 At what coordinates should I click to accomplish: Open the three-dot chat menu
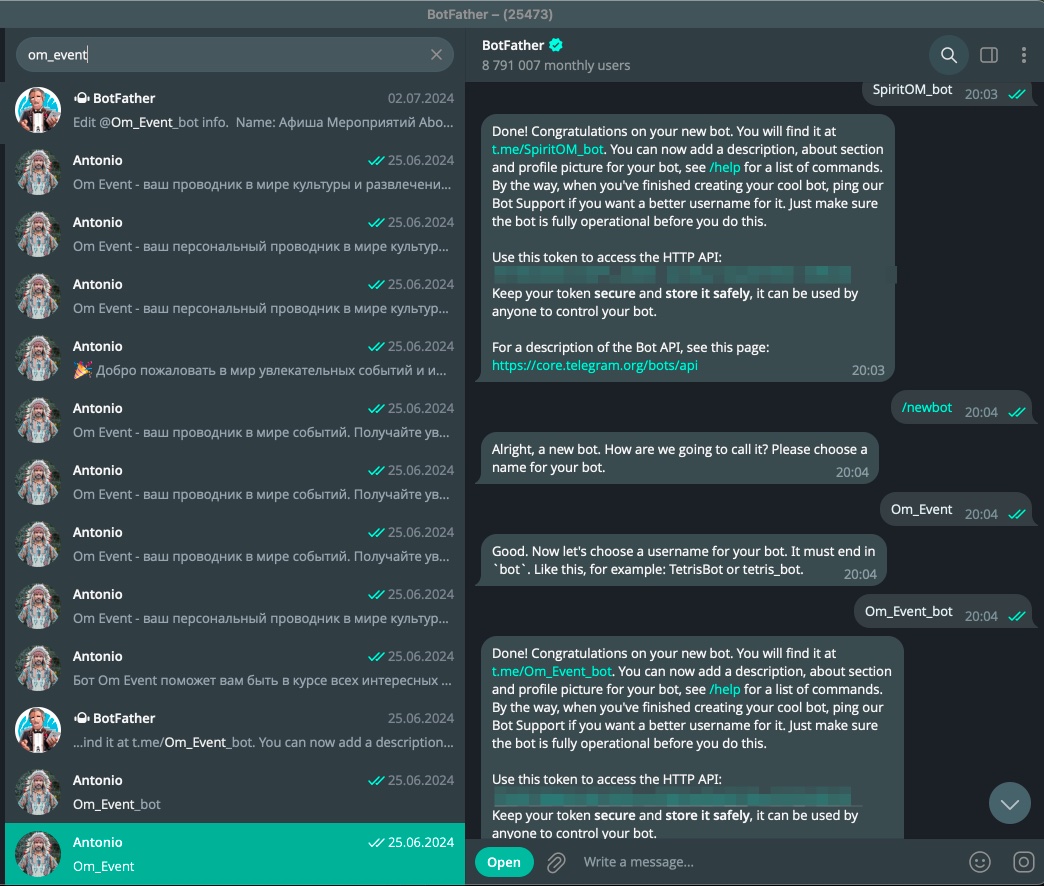pos(1023,55)
